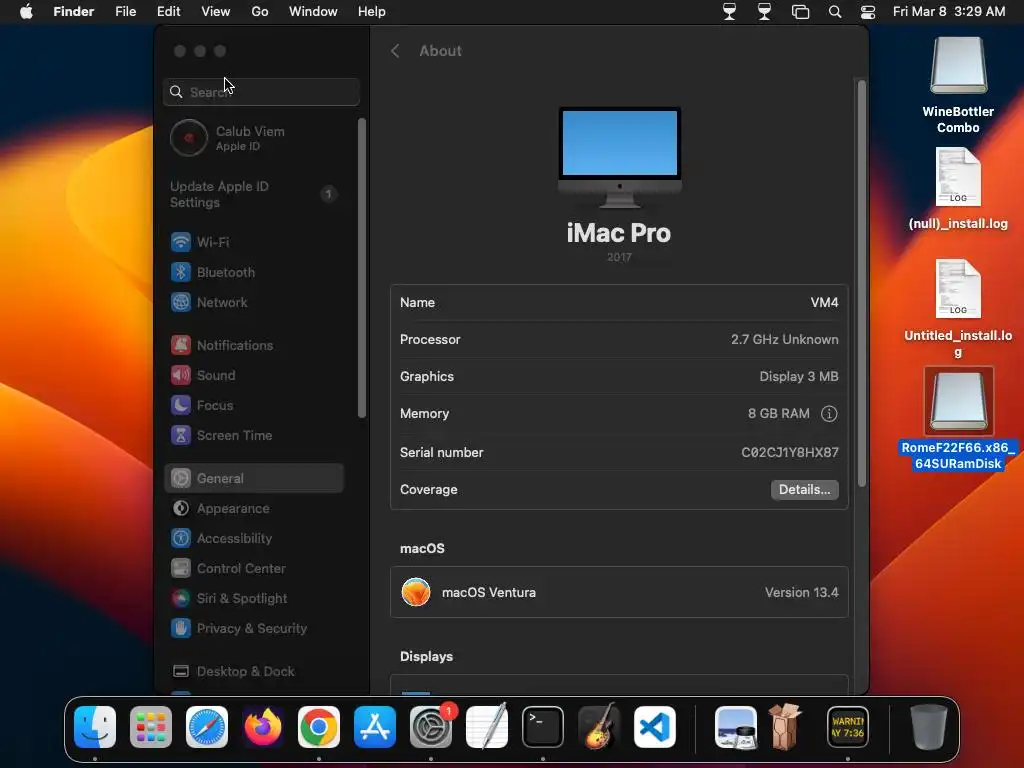The width and height of the screenshot is (1024, 768).
Task: Click the iMac Pro computer image
Action: pyautogui.click(x=620, y=157)
